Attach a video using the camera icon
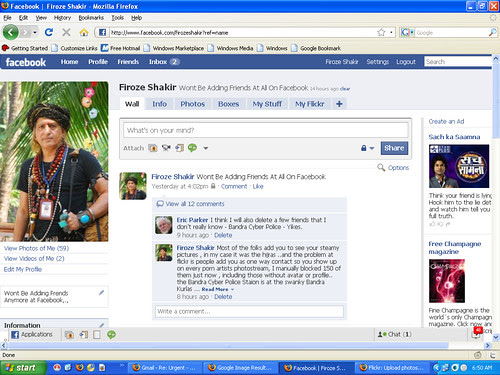The width and height of the screenshot is (500, 375). (166, 148)
